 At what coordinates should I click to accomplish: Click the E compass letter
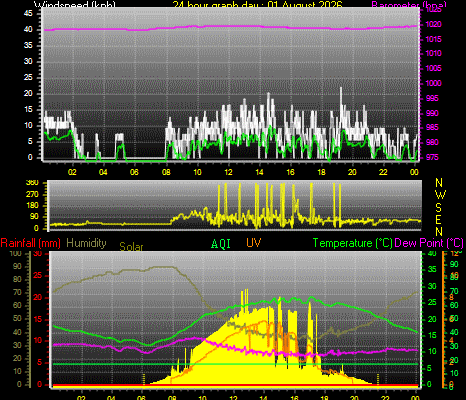point(439,220)
